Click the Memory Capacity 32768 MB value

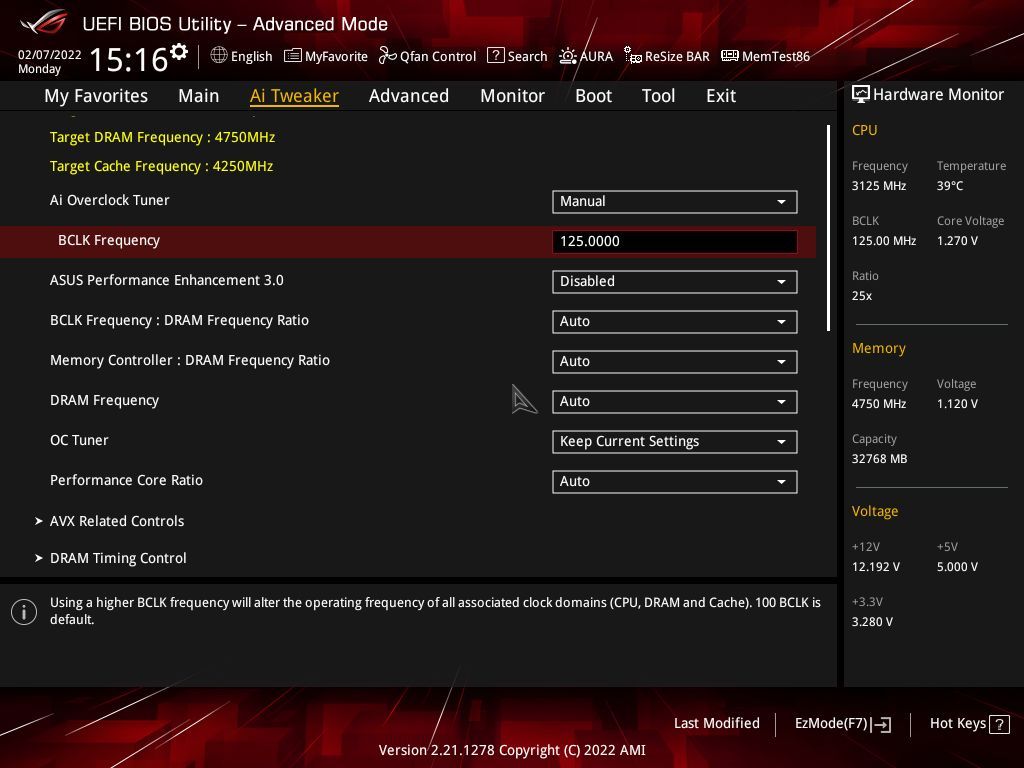point(879,458)
